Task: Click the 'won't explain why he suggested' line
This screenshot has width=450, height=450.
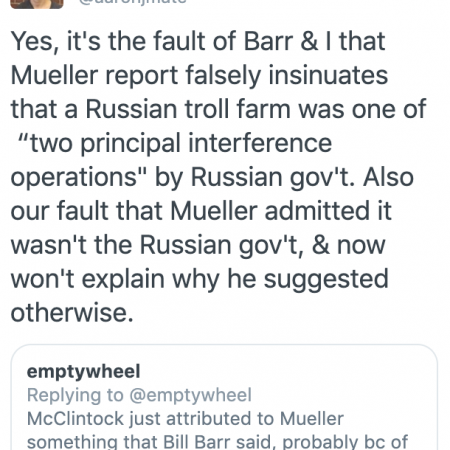Action: [x=200, y=279]
